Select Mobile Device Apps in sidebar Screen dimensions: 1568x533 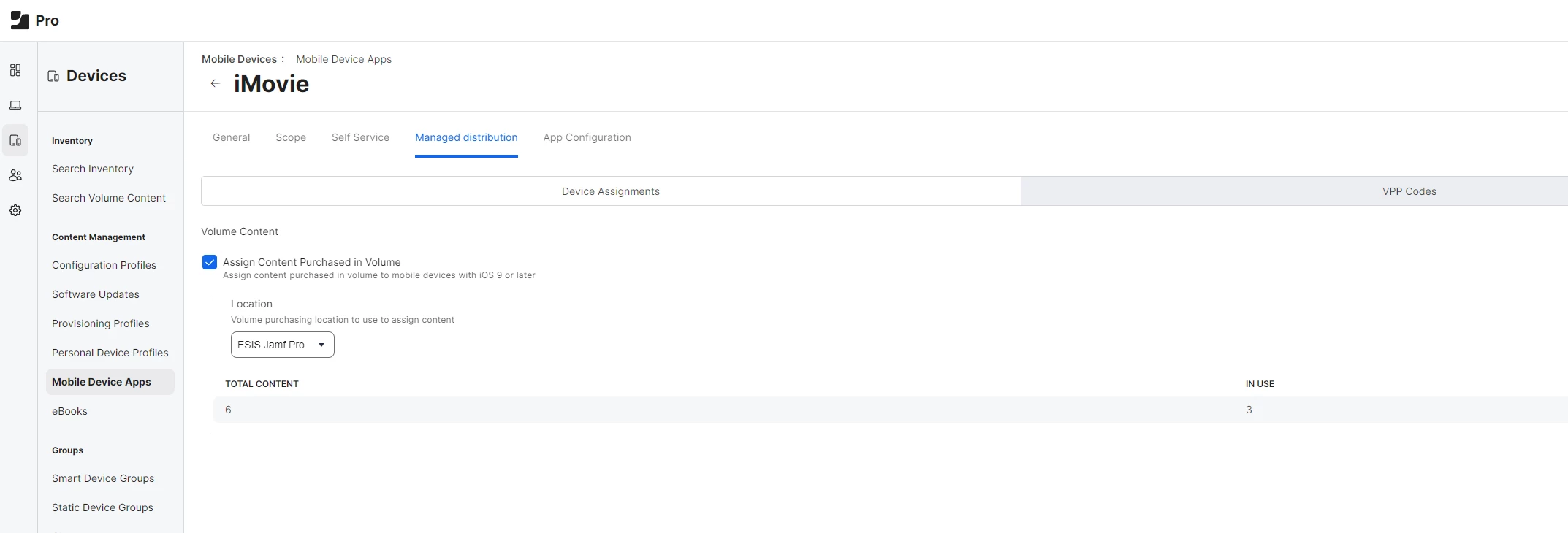pyautogui.click(x=110, y=382)
